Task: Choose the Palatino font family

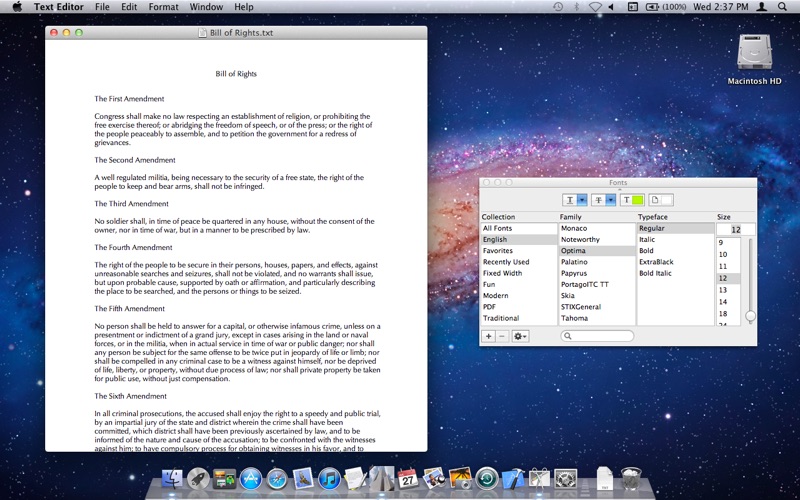Action: tap(597, 262)
